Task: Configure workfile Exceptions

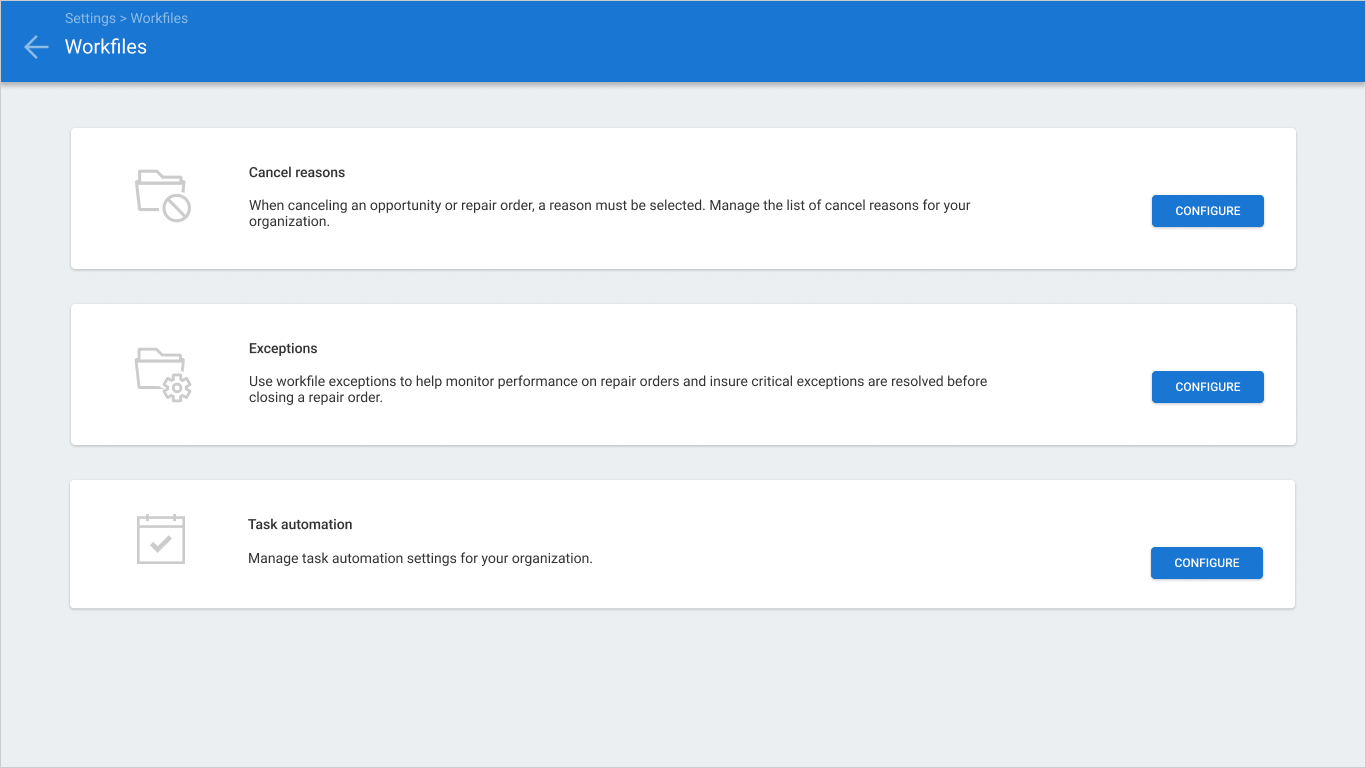Action: tap(1208, 387)
